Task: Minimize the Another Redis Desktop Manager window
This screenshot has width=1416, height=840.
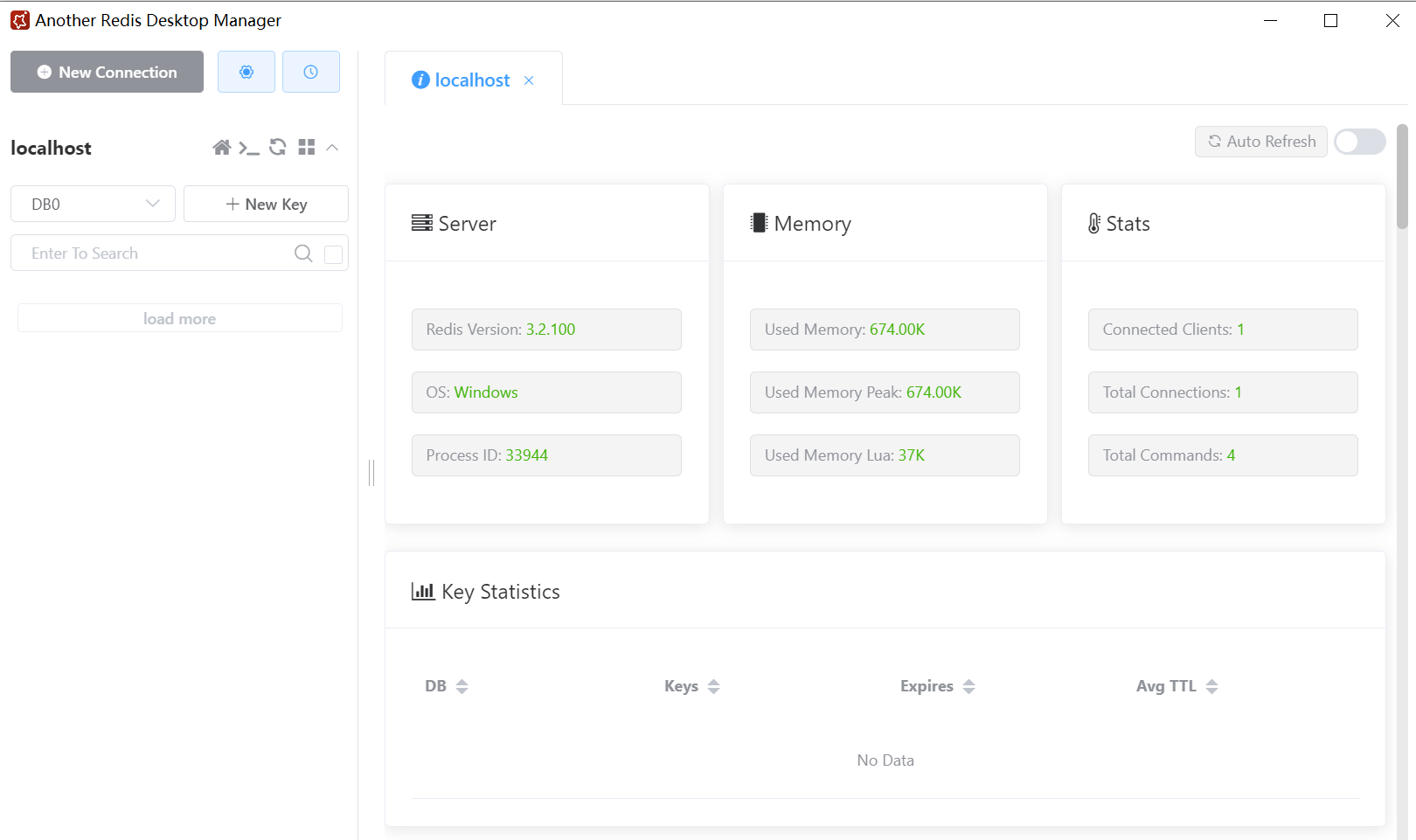Action: click(1271, 20)
